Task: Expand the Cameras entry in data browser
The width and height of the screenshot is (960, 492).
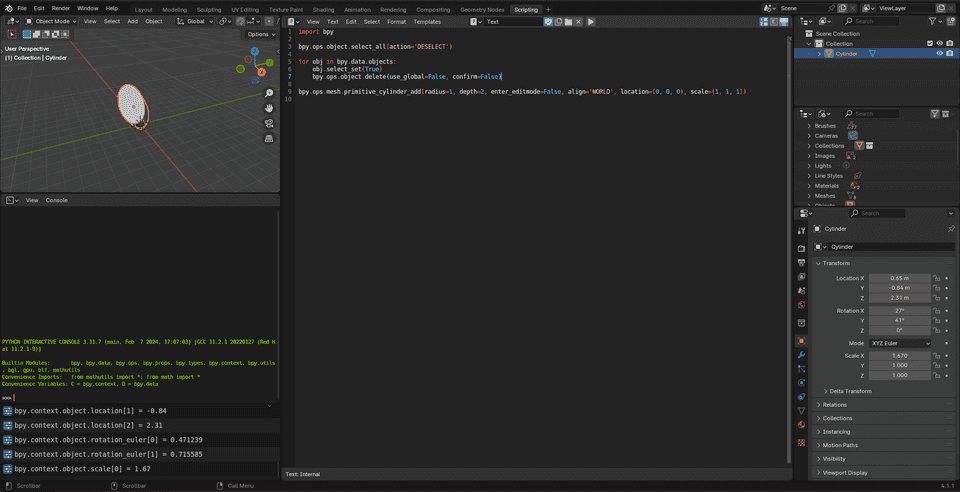Action: (x=809, y=136)
